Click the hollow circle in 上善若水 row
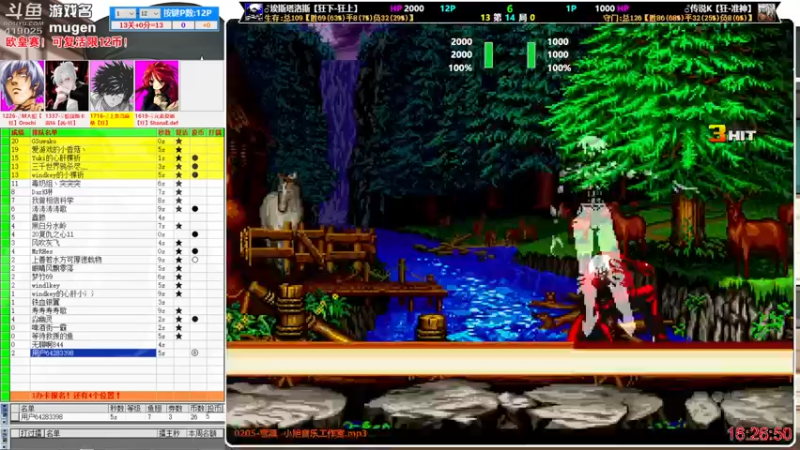Image resolution: width=800 pixels, height=450 pixels. pyautogui.click(x=195, y=260)
